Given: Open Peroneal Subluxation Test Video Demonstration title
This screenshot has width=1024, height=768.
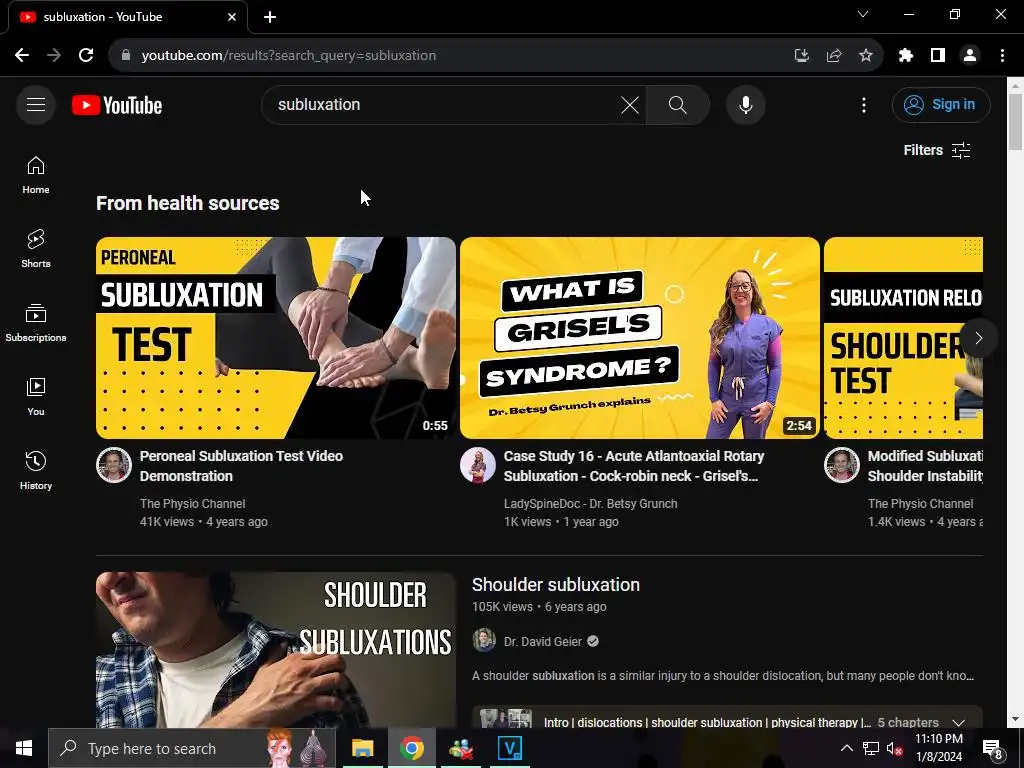Looking at the screenshot, I should pos(241,466).
